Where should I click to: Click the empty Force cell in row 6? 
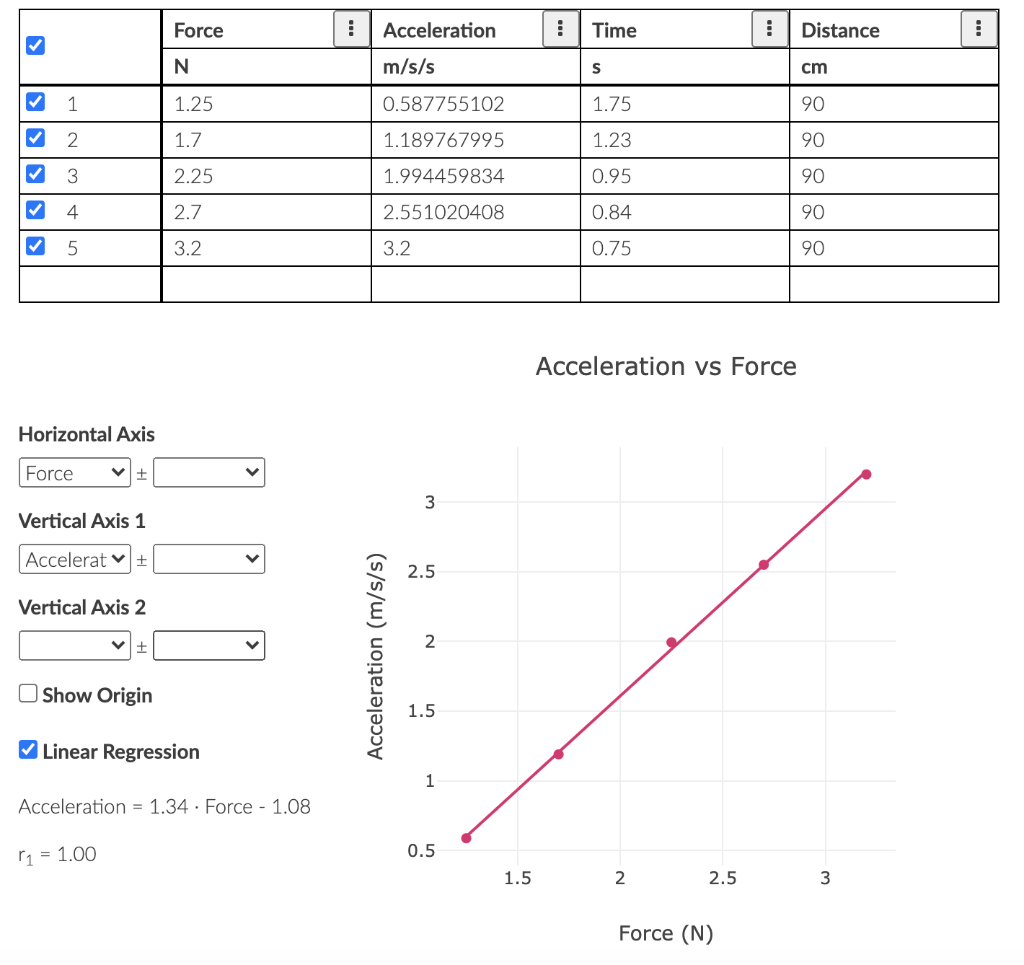tap(265, 284)
